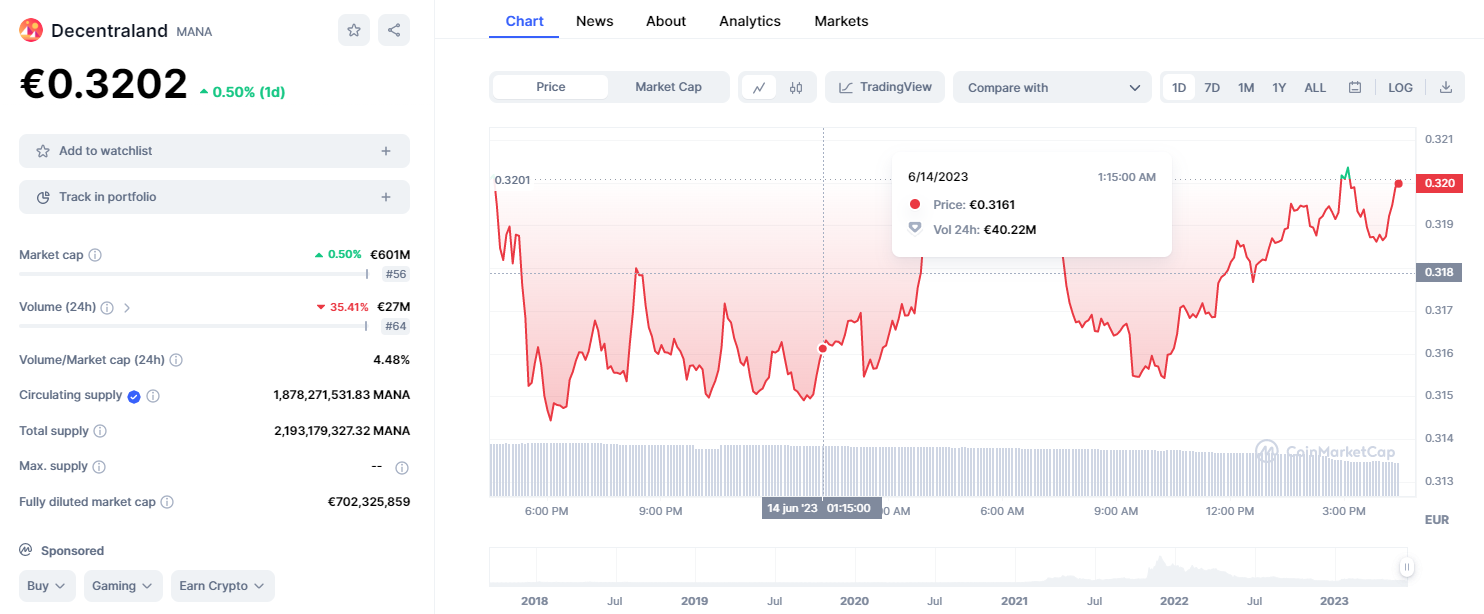
Task: Click plus icon on Add to watchlist
Action: (x=386, y=151)
